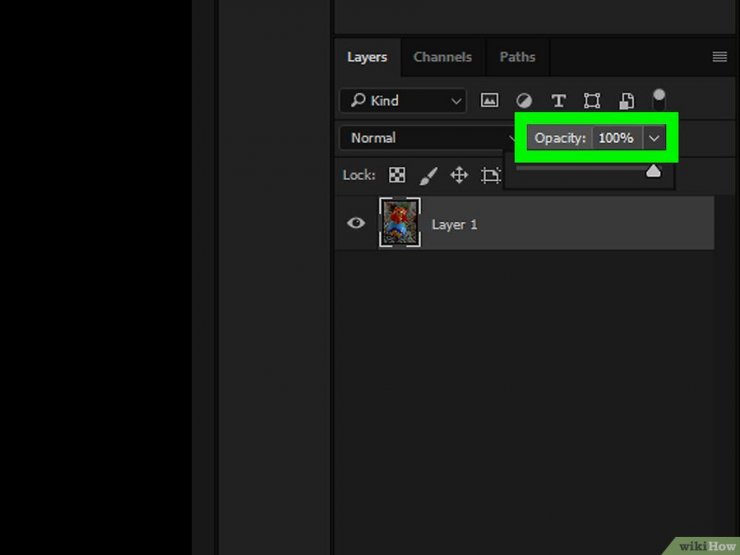Toggle the layer filtering switch

coord(659,98)
